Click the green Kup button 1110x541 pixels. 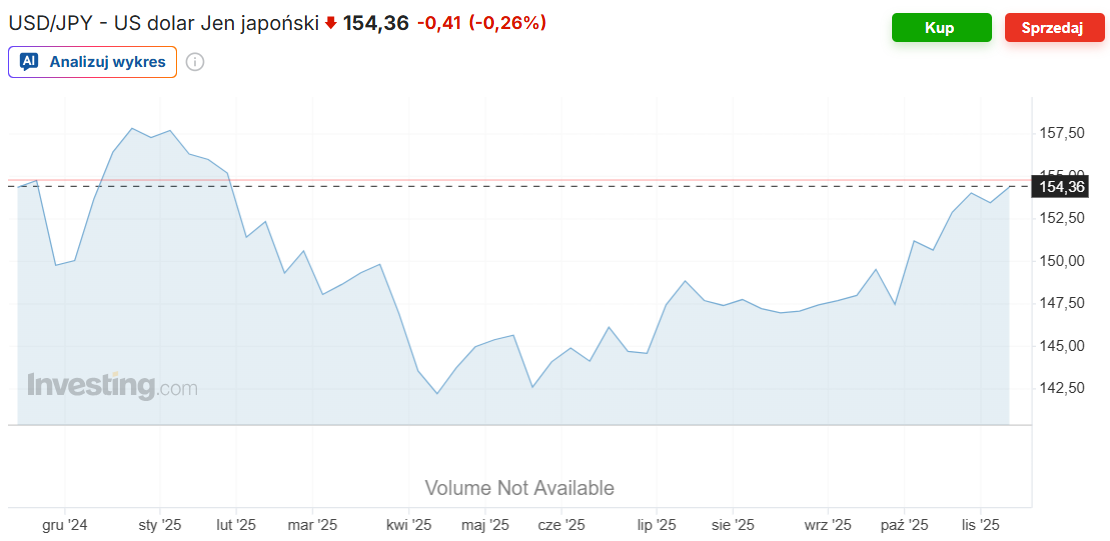(940, 28)
